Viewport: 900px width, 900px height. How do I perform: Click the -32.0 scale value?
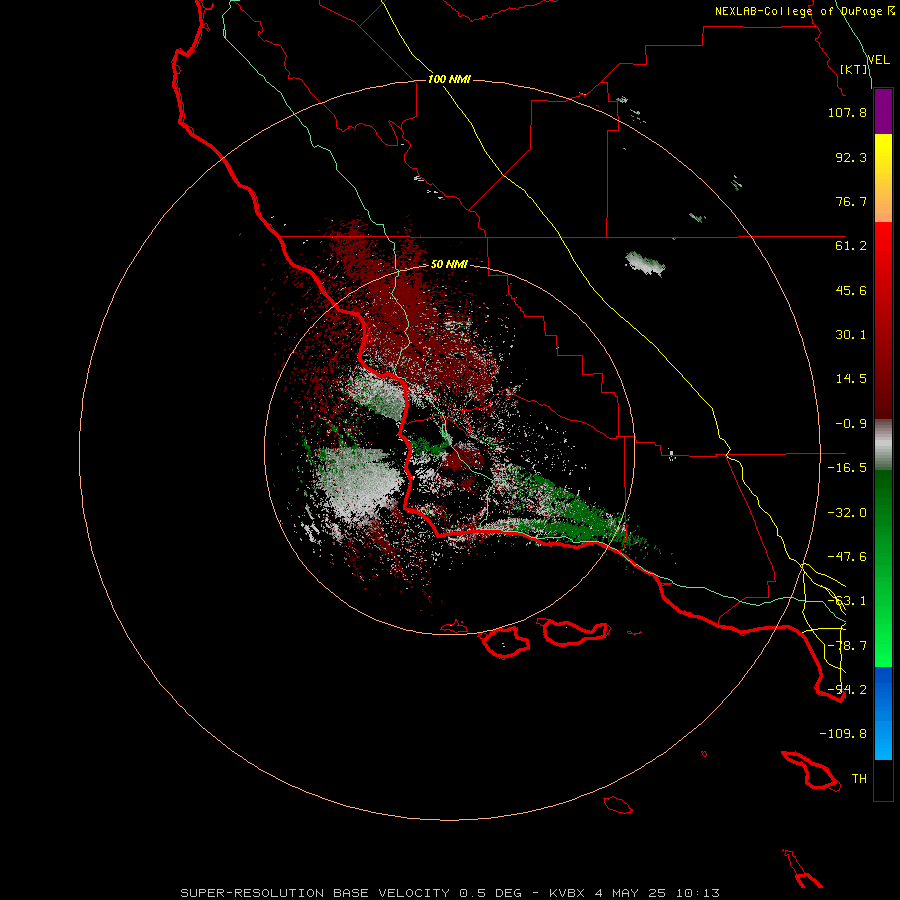pos(847,513)
